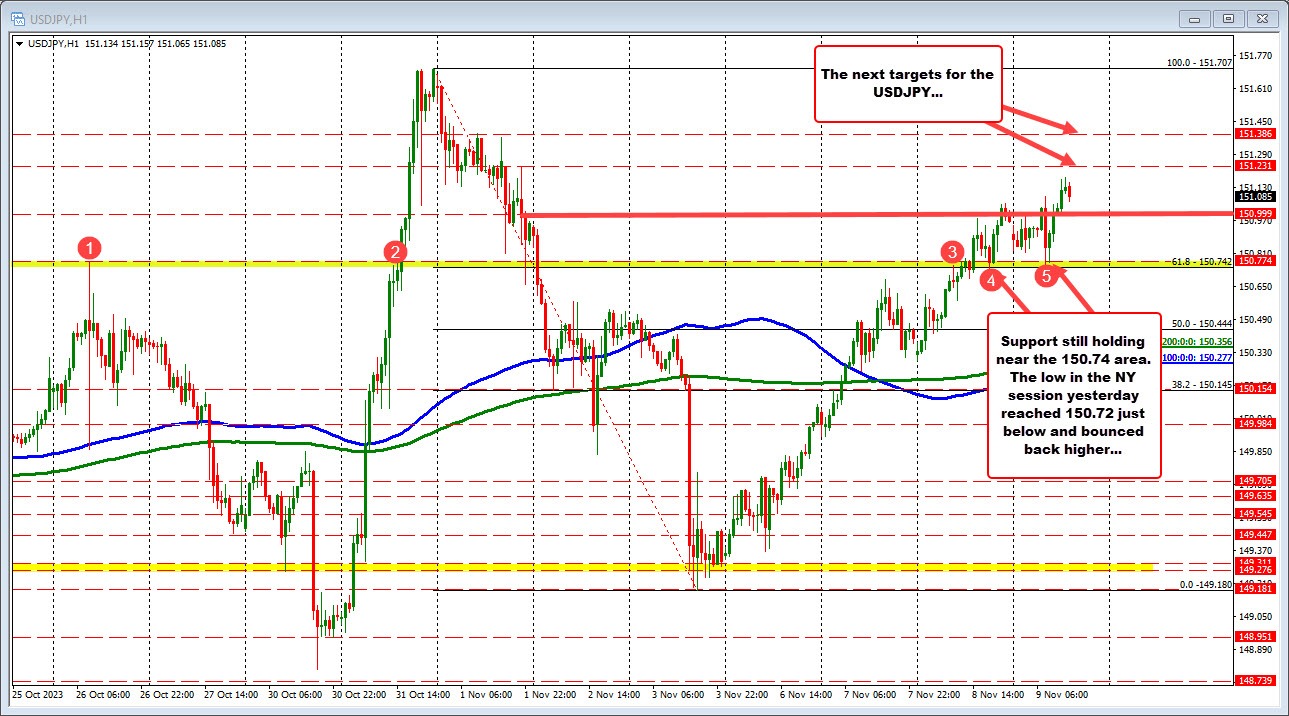Click the next targets annotation box

pyautogui.click(x=907, y=83)
